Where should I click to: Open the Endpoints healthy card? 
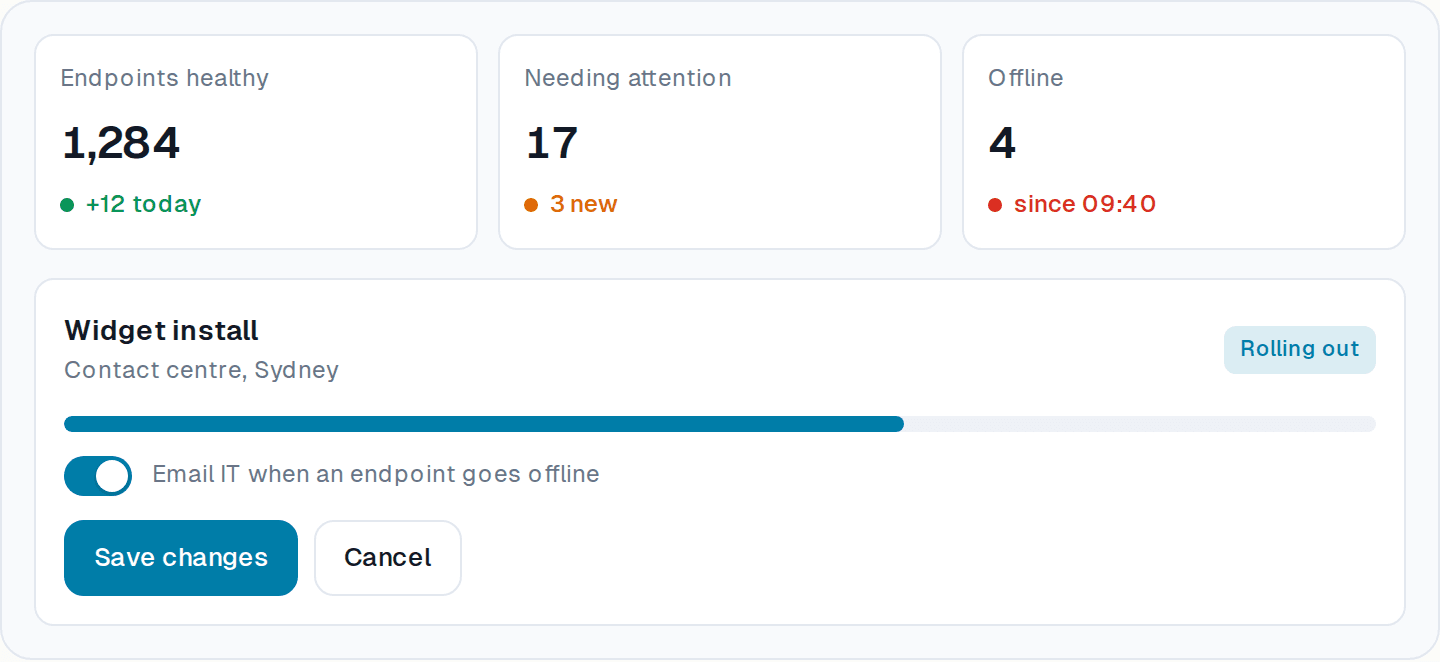pos(256,142)
